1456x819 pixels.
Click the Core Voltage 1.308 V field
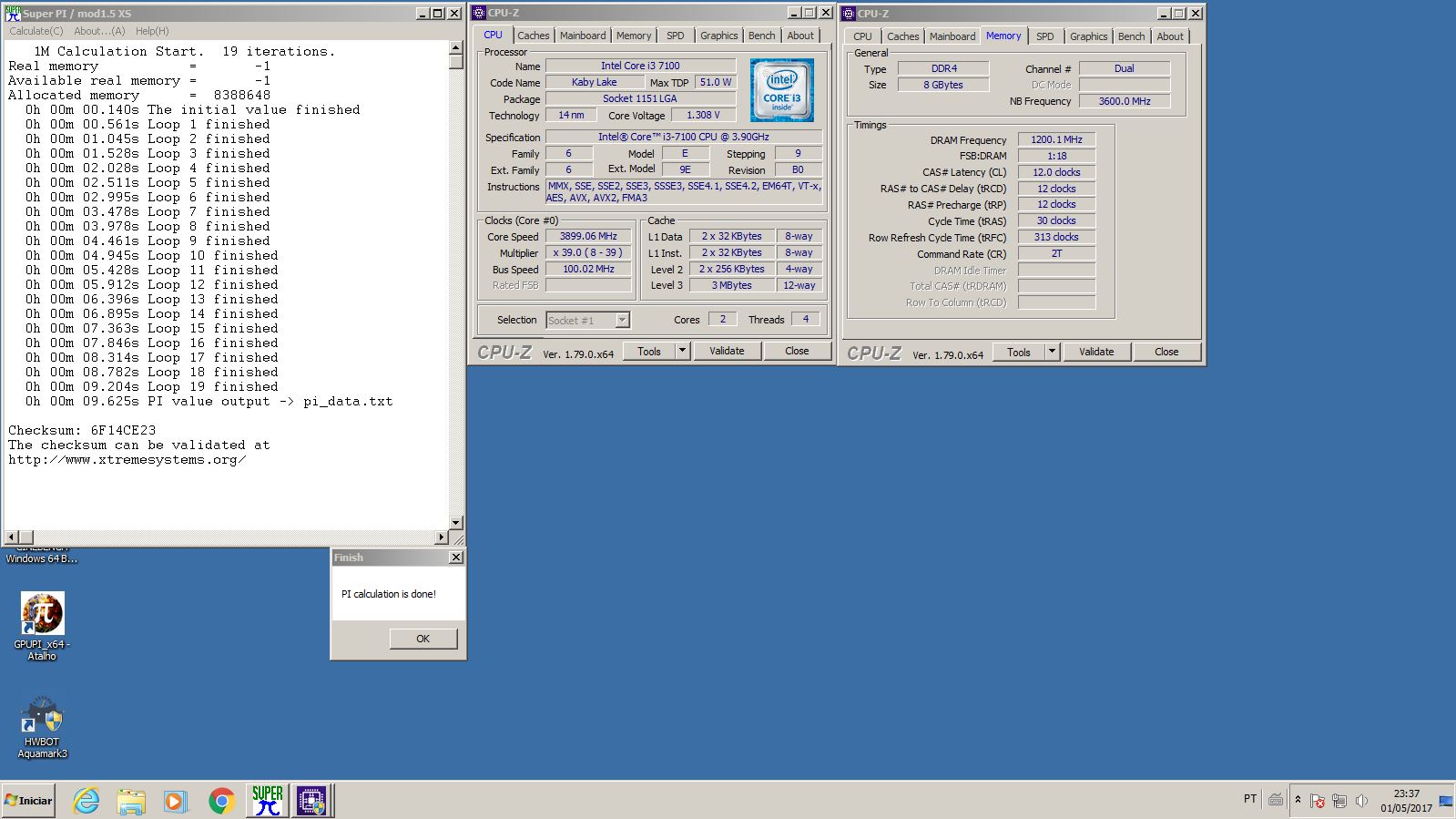703,115
